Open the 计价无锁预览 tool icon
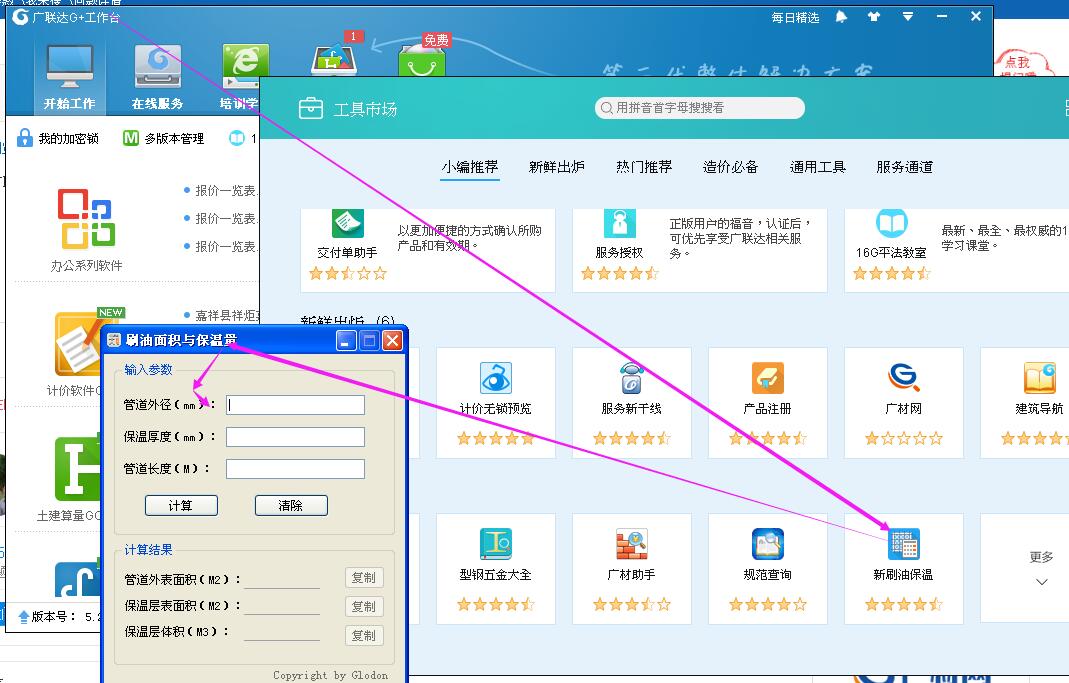This screenshot has height=683, width=1069. (x=496, y=378)
